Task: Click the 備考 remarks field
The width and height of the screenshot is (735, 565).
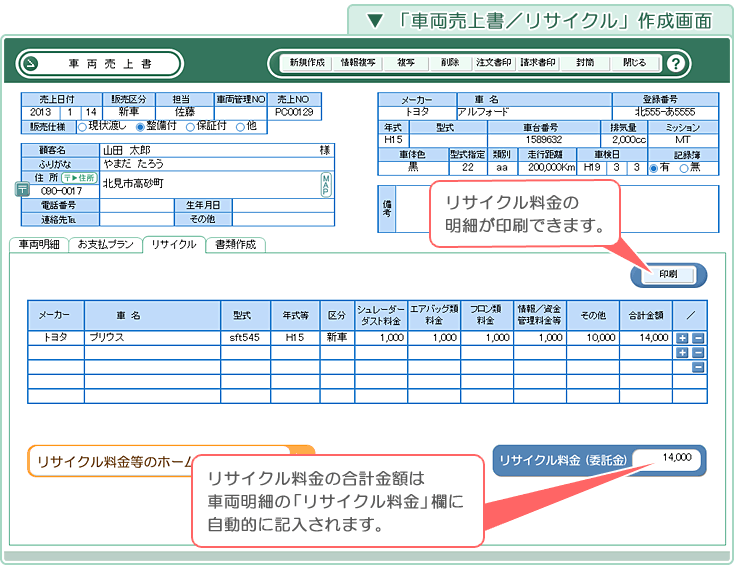Action: tap(557, 209)
